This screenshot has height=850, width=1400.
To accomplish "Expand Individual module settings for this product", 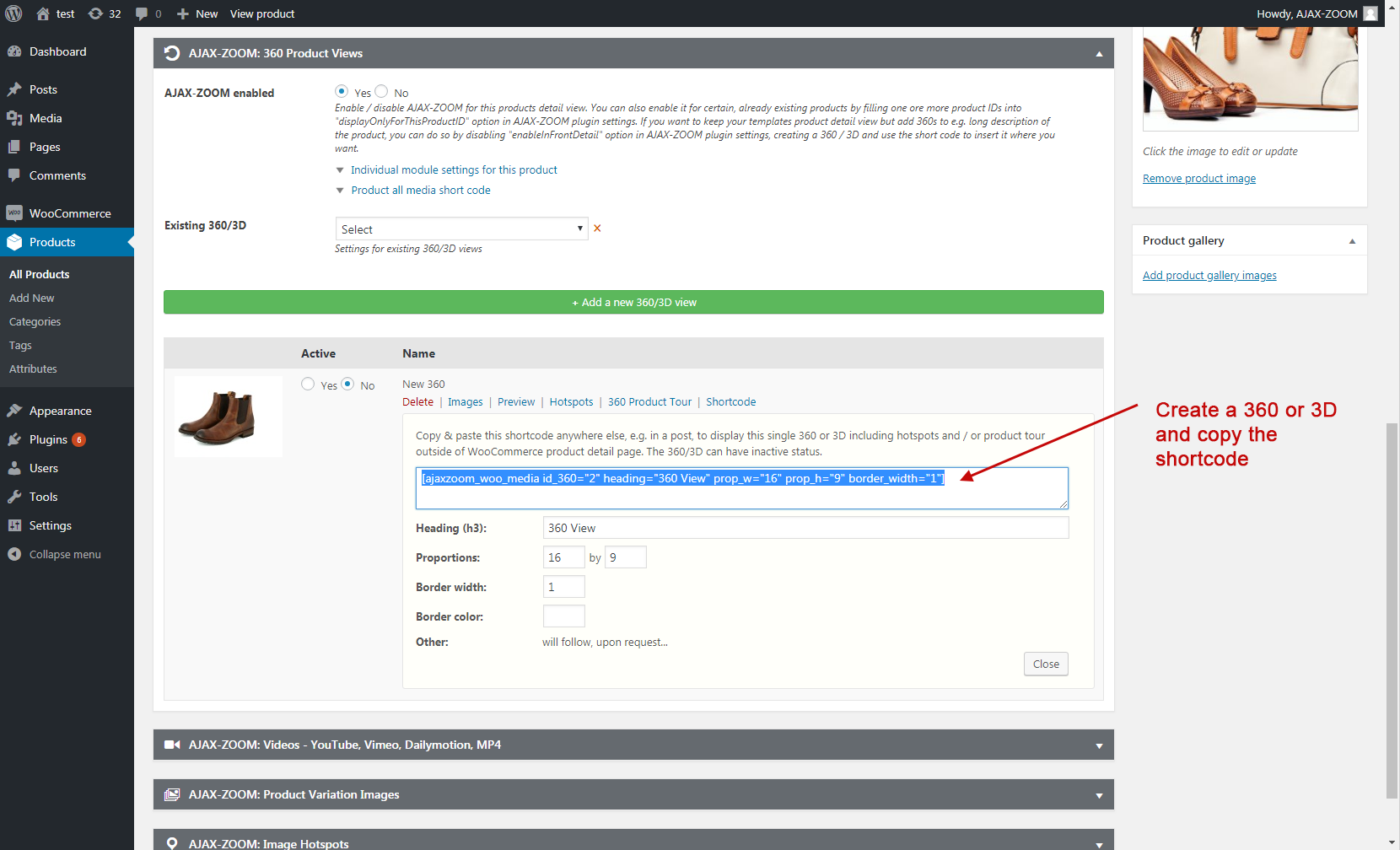I will pyautogui.click(x=454, y=169).
